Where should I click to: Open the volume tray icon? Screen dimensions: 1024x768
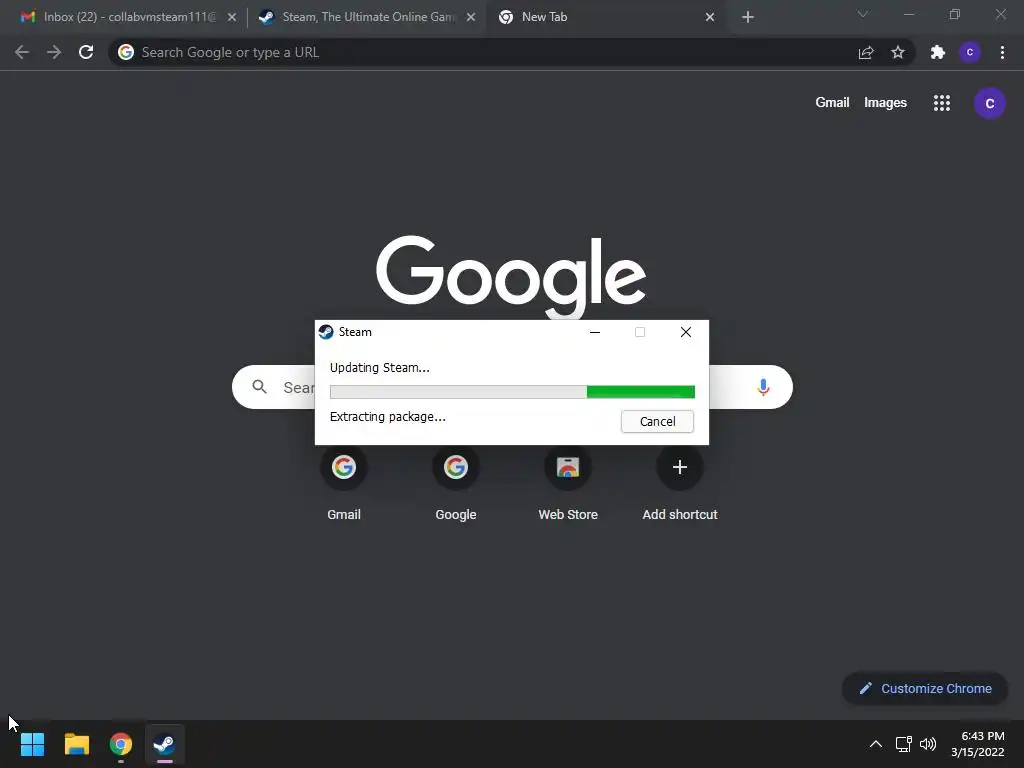click(928, 744)
